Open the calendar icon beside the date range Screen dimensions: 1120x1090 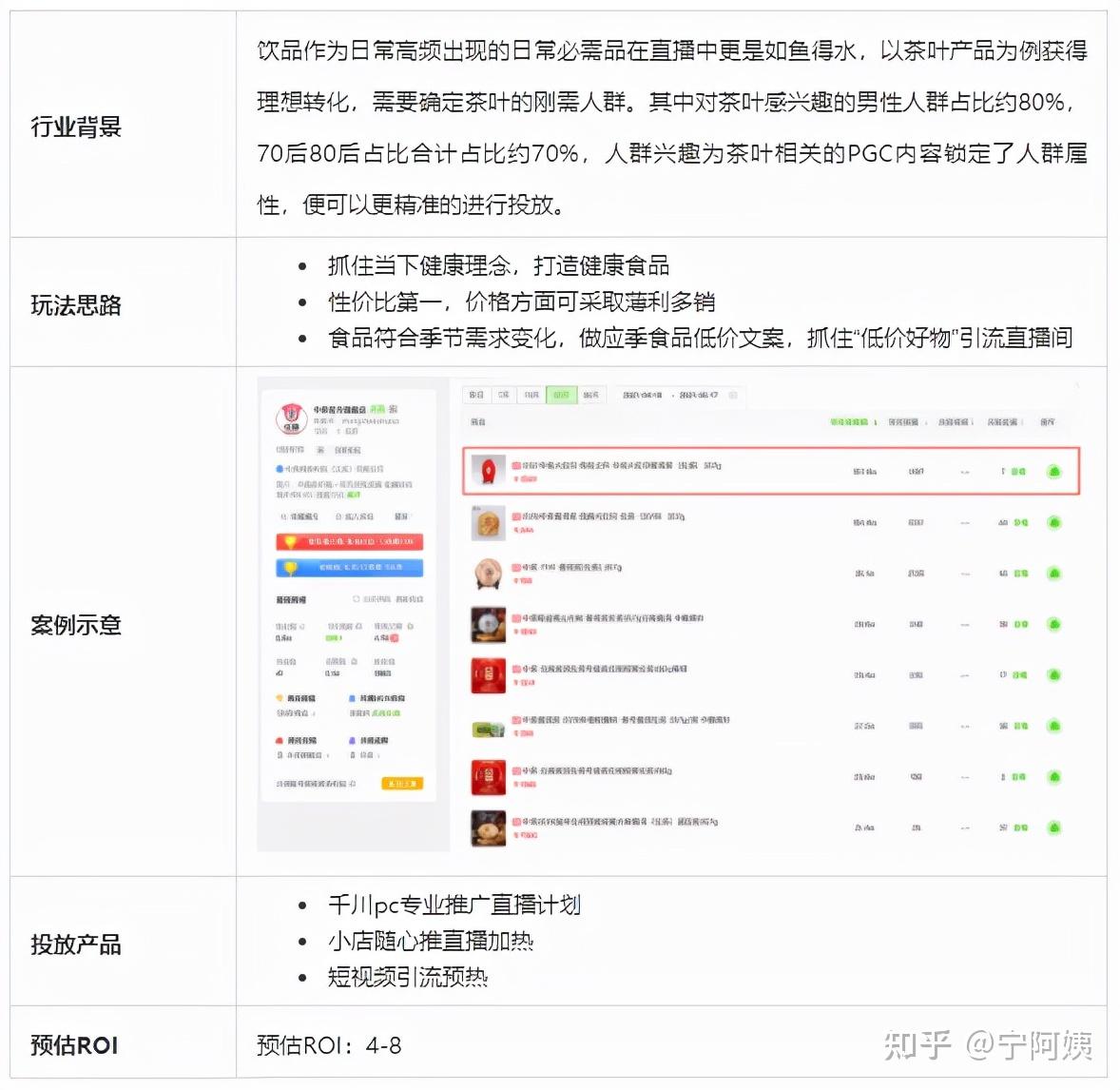pos(733,395)
